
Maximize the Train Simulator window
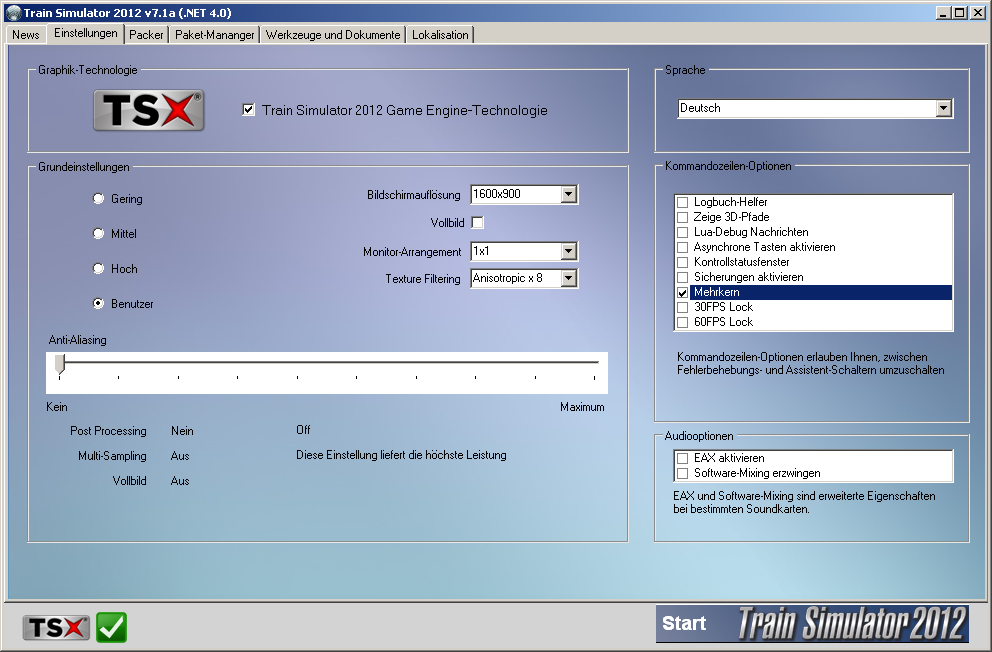pos(960,13)
